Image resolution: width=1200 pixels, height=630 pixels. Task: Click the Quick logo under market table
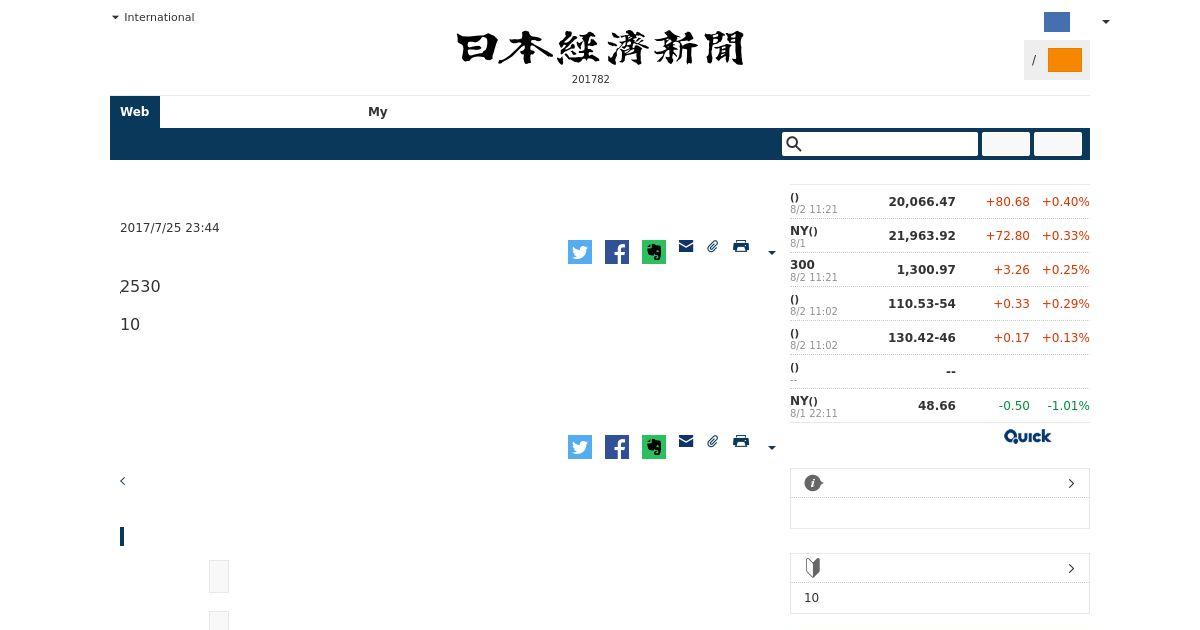tap(1027, 437)
